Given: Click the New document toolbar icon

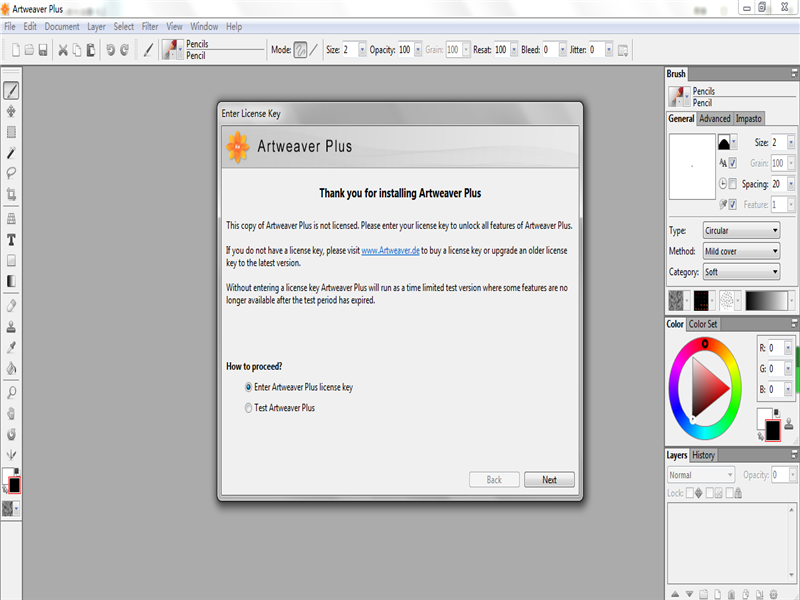Looking at the screenshot, I should click(x=16, y=49).
